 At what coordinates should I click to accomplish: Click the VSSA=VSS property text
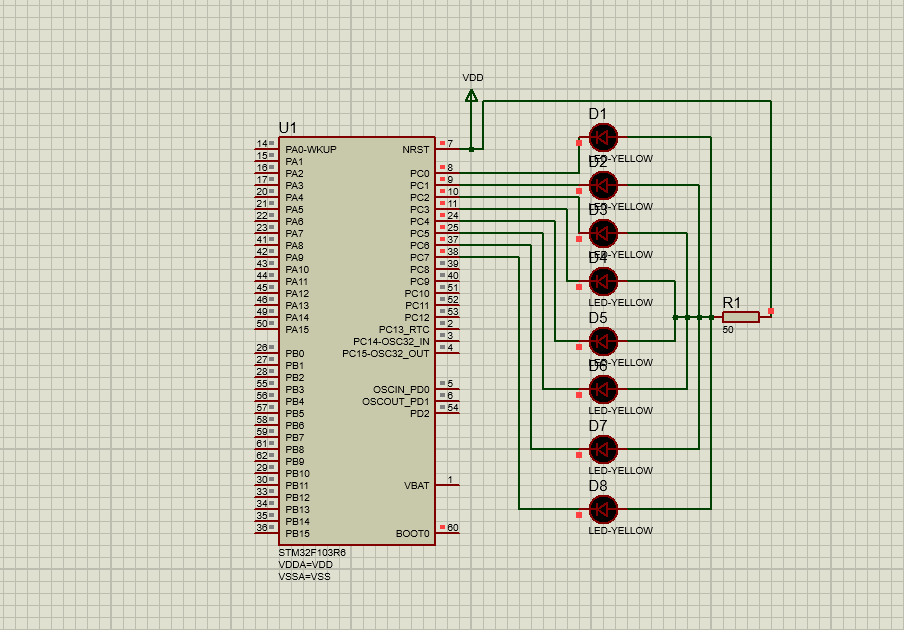304,576
